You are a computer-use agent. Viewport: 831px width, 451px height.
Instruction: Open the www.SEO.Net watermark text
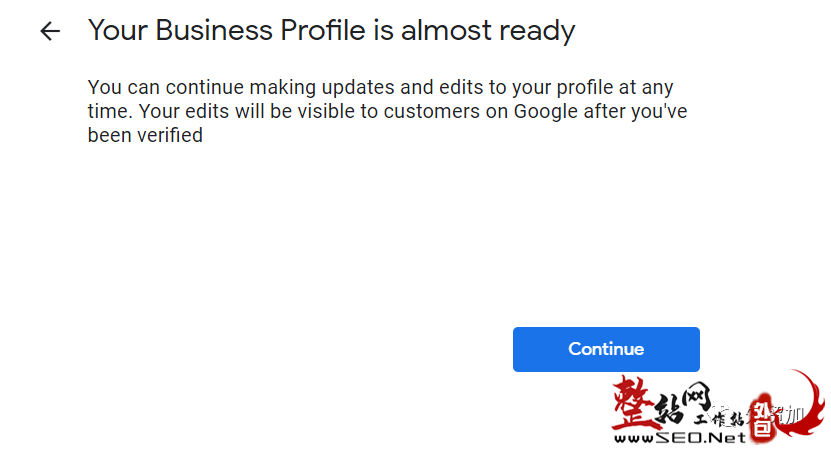679,438
